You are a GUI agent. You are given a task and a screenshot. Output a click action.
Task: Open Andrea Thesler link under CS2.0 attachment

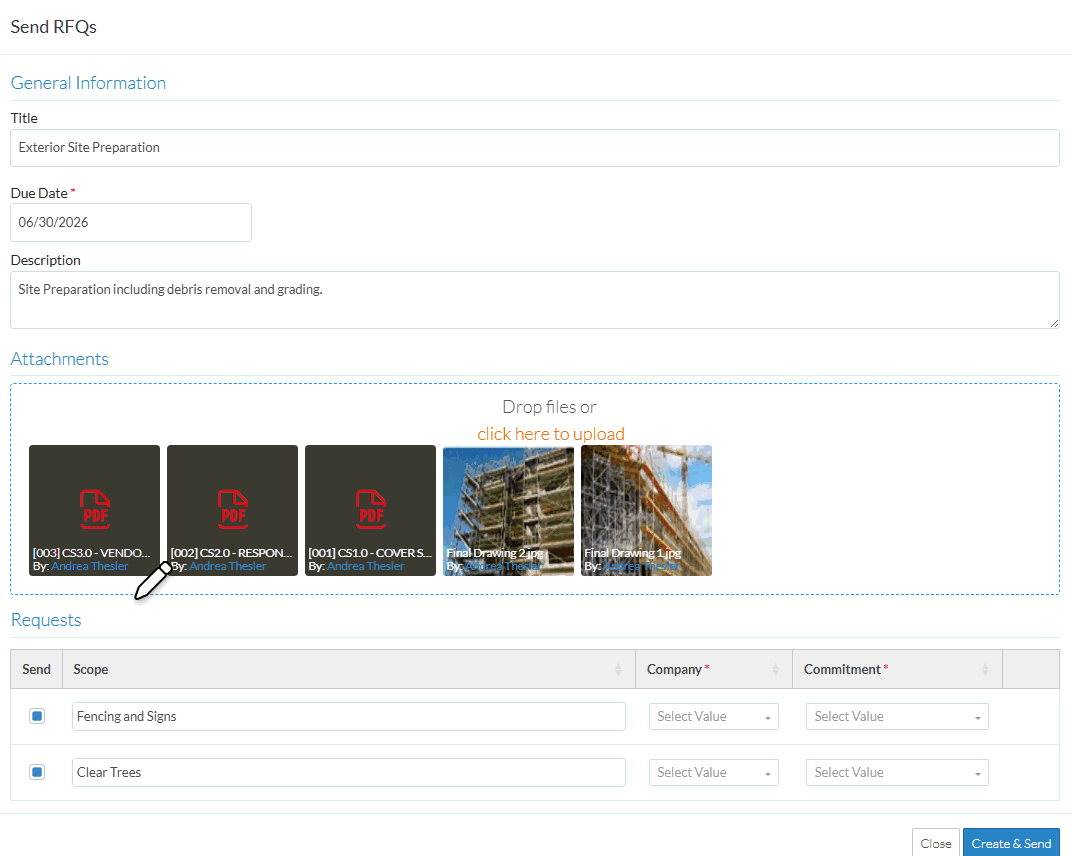pyautogui.click(x=228, y=566)
